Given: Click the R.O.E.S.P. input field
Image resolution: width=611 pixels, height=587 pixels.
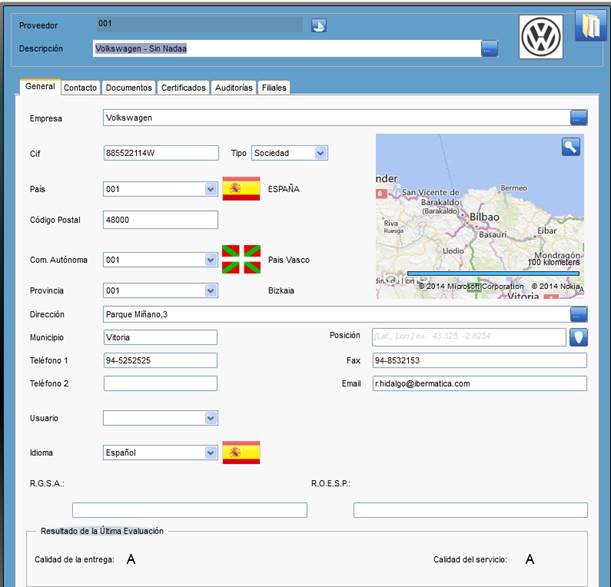Looking at the screenshot, I should (471, 510).
